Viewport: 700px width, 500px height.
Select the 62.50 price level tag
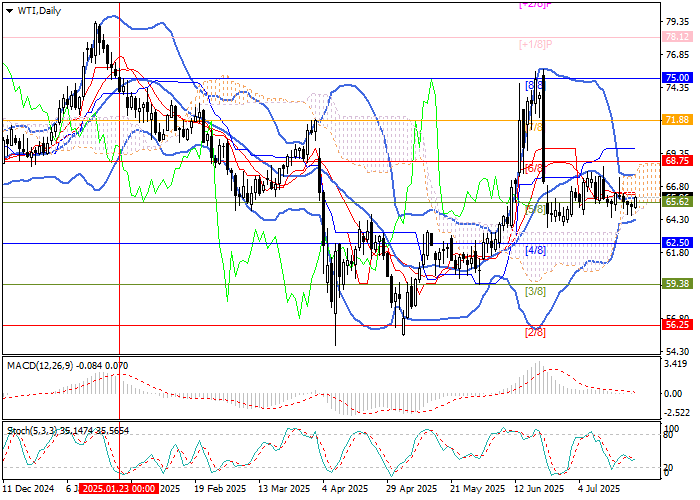(677, 243)
